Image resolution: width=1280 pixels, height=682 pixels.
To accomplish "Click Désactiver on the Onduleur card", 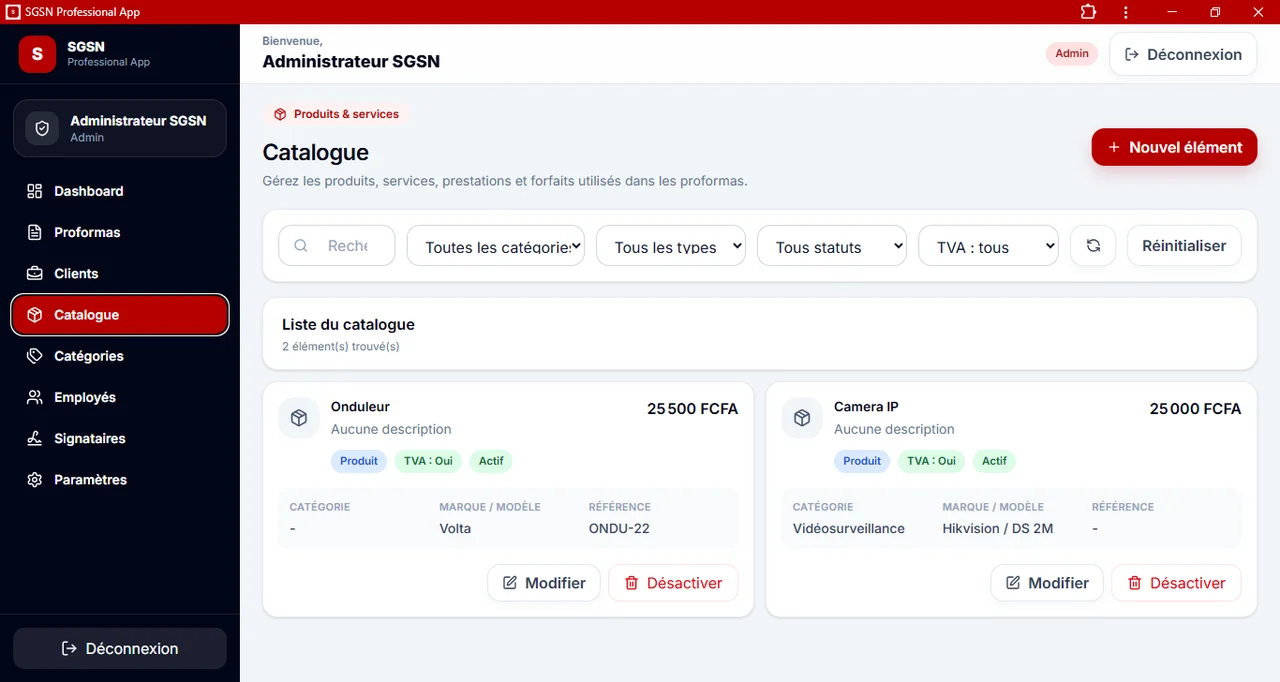I will pyautogui.click(x=673, y=583).
